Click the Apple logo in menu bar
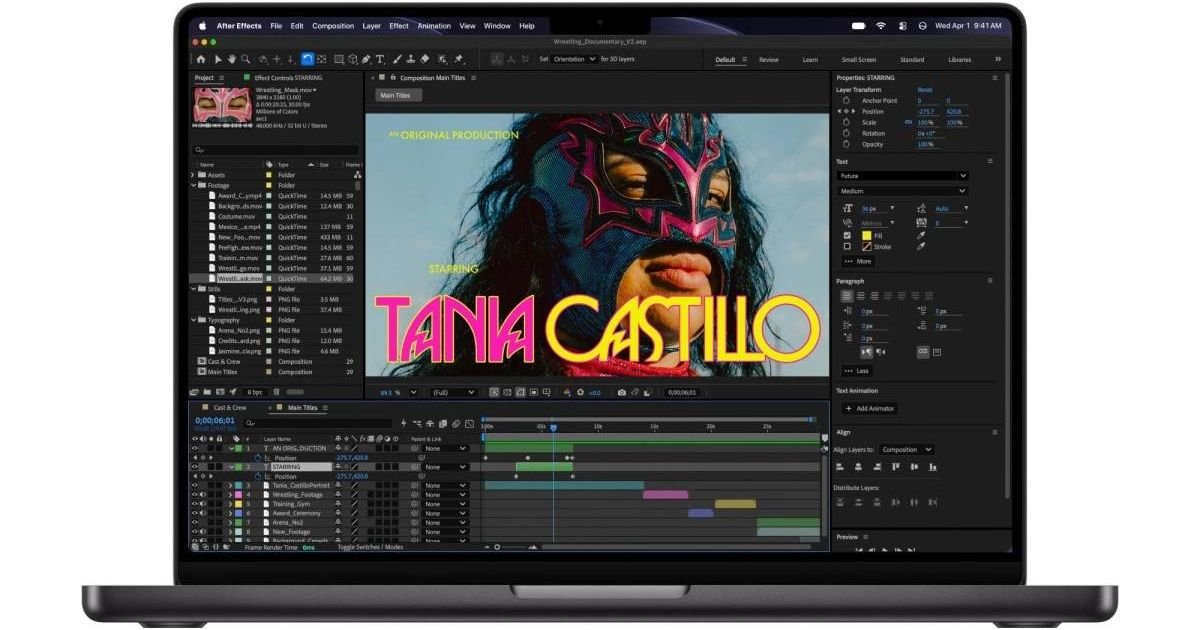 click(203, 26)
